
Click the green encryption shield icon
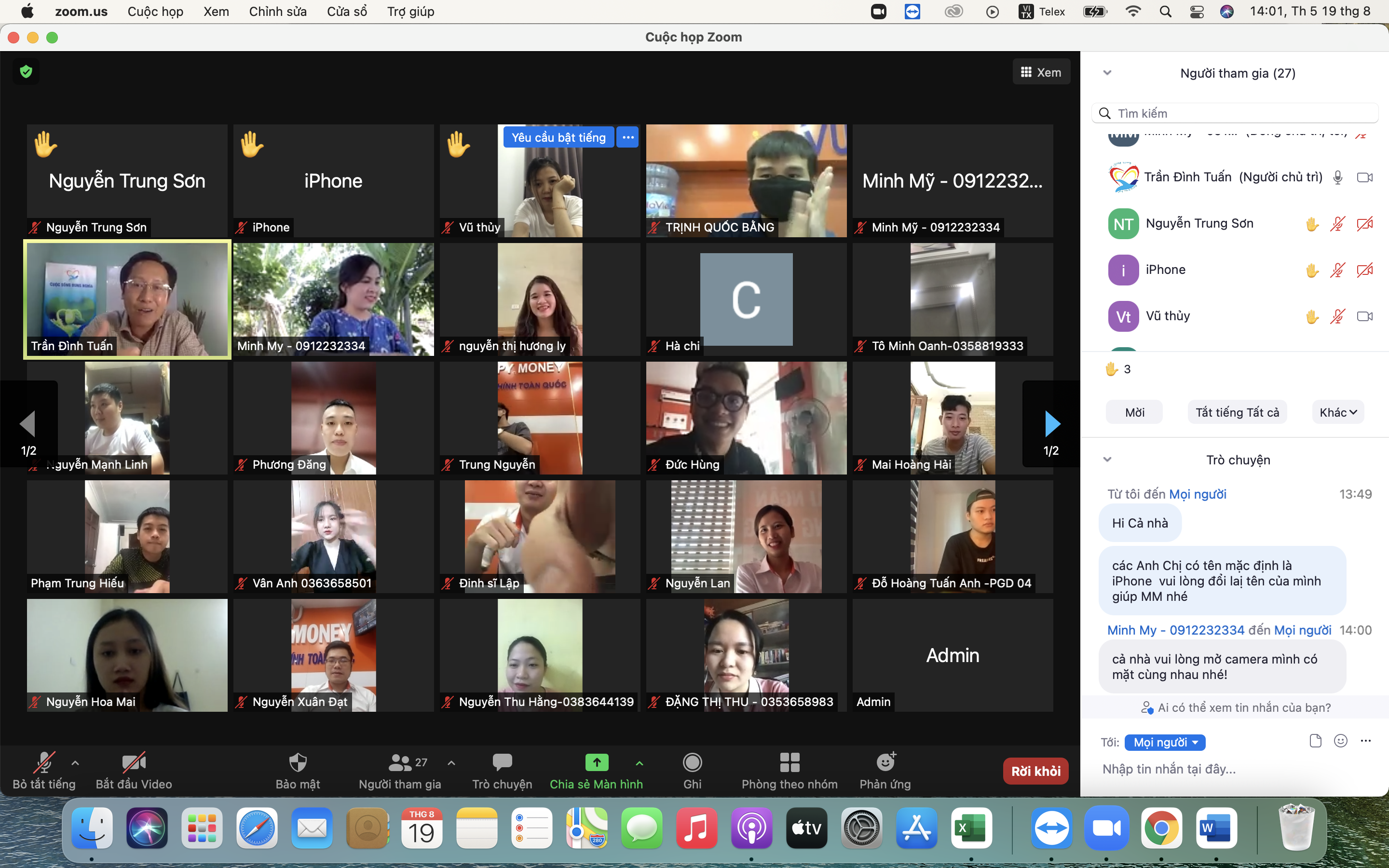coord(26,72)
